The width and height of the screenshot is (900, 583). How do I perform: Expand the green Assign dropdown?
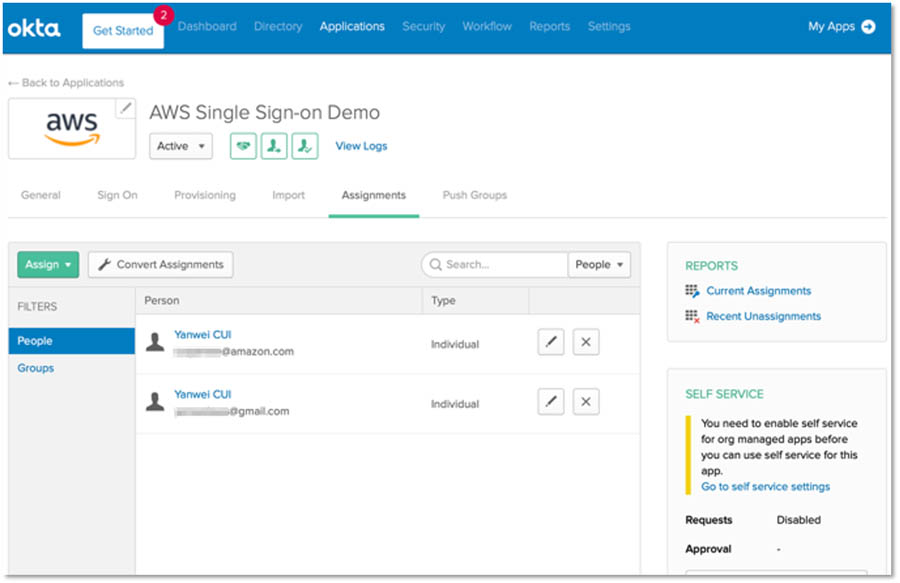pyautogui.click(x=48, y=265)
